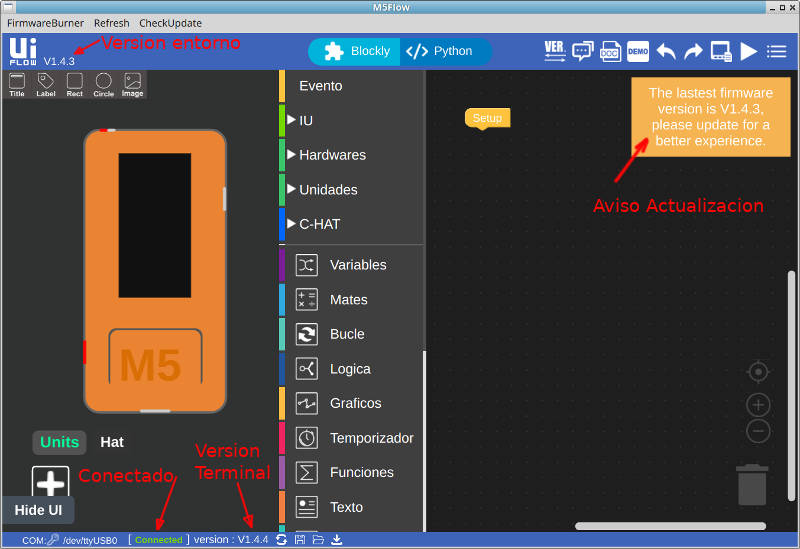
Task: Open the forum chat bubble icon
Action: pyautogui.click(x=582, y=52)
